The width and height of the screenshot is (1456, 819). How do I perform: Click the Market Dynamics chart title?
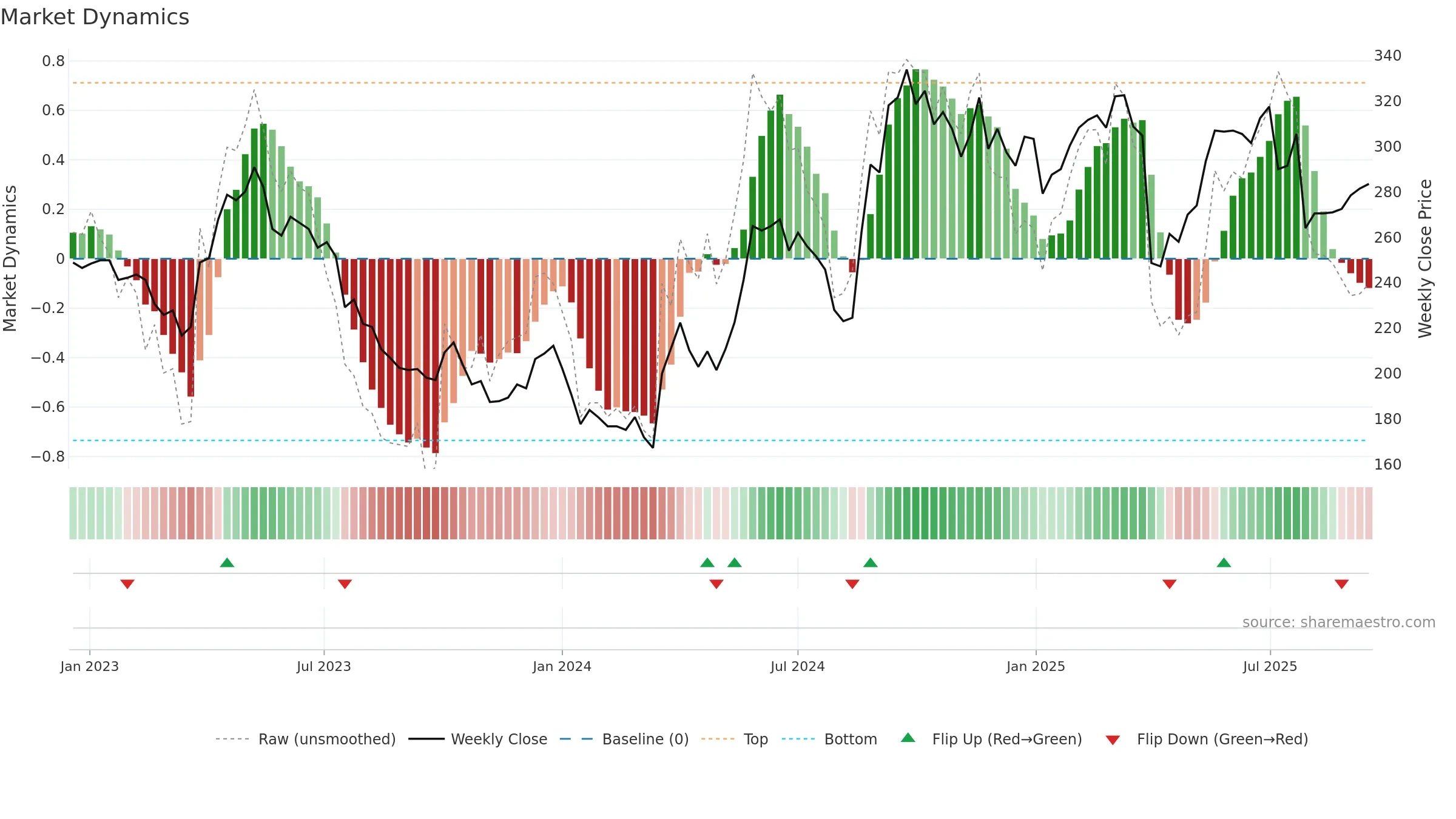(x=95, y=17)
